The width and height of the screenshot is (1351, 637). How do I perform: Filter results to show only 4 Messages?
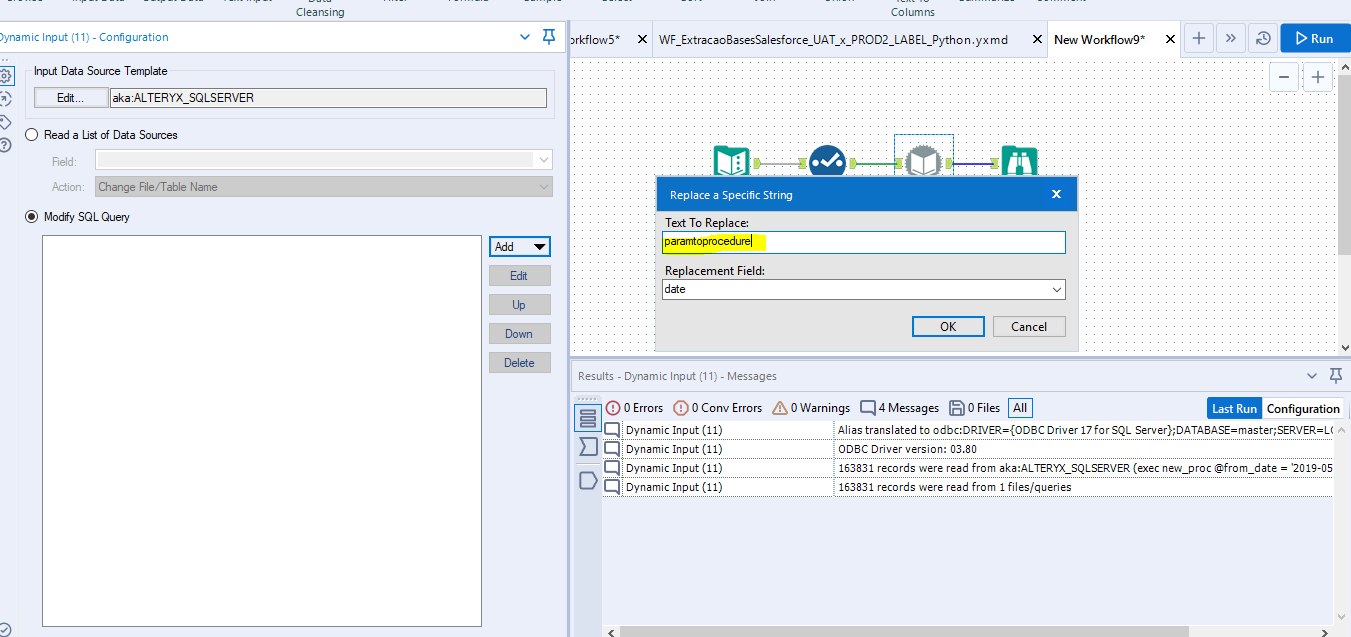point(899,408)
